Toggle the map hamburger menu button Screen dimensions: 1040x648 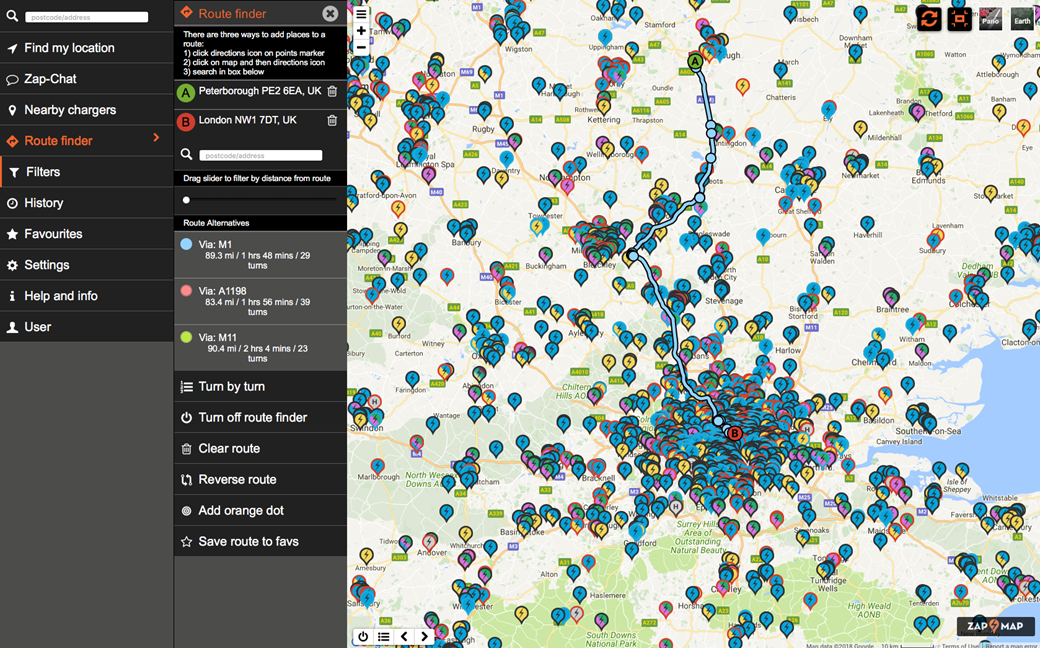tap(361, 13)
